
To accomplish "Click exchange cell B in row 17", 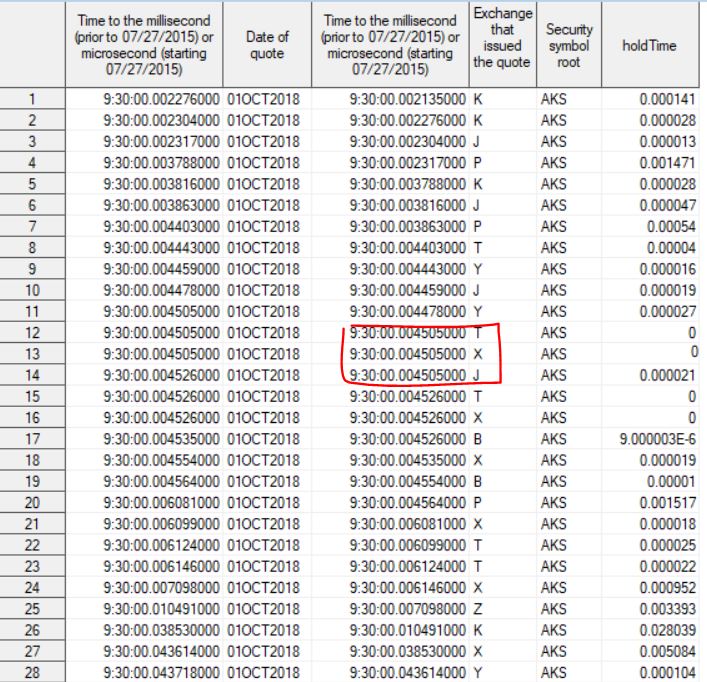I will pyautogui.click(x=478, y=439).
